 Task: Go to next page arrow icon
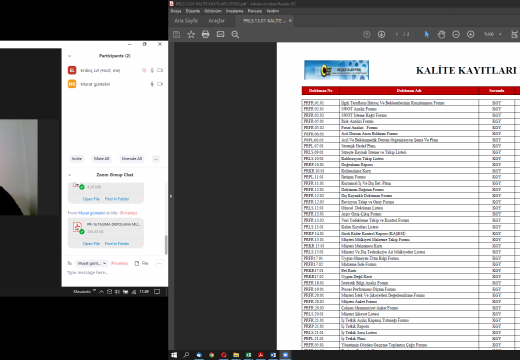tap(381, 34)
